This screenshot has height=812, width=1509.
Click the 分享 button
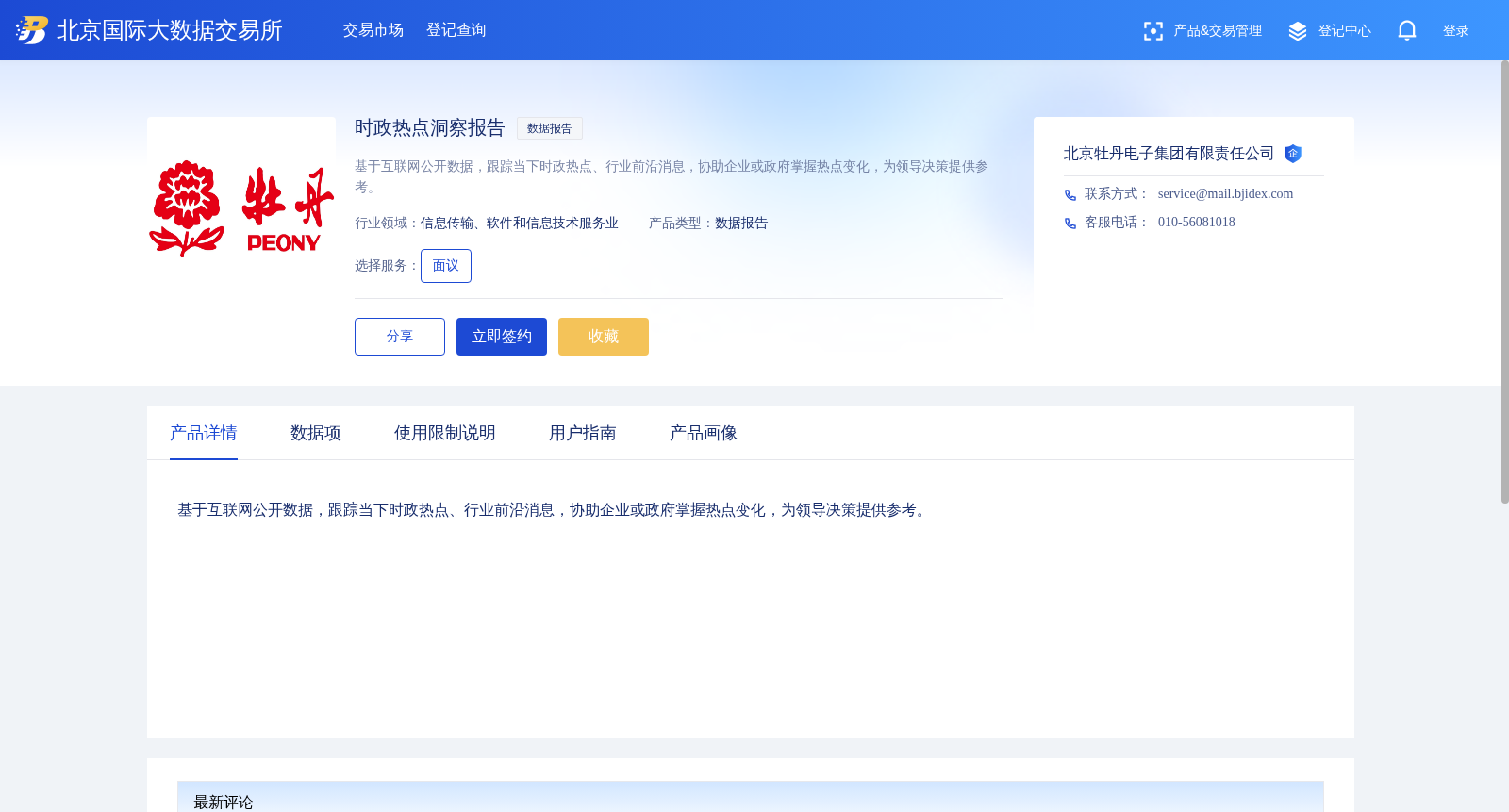coord(400,337)
